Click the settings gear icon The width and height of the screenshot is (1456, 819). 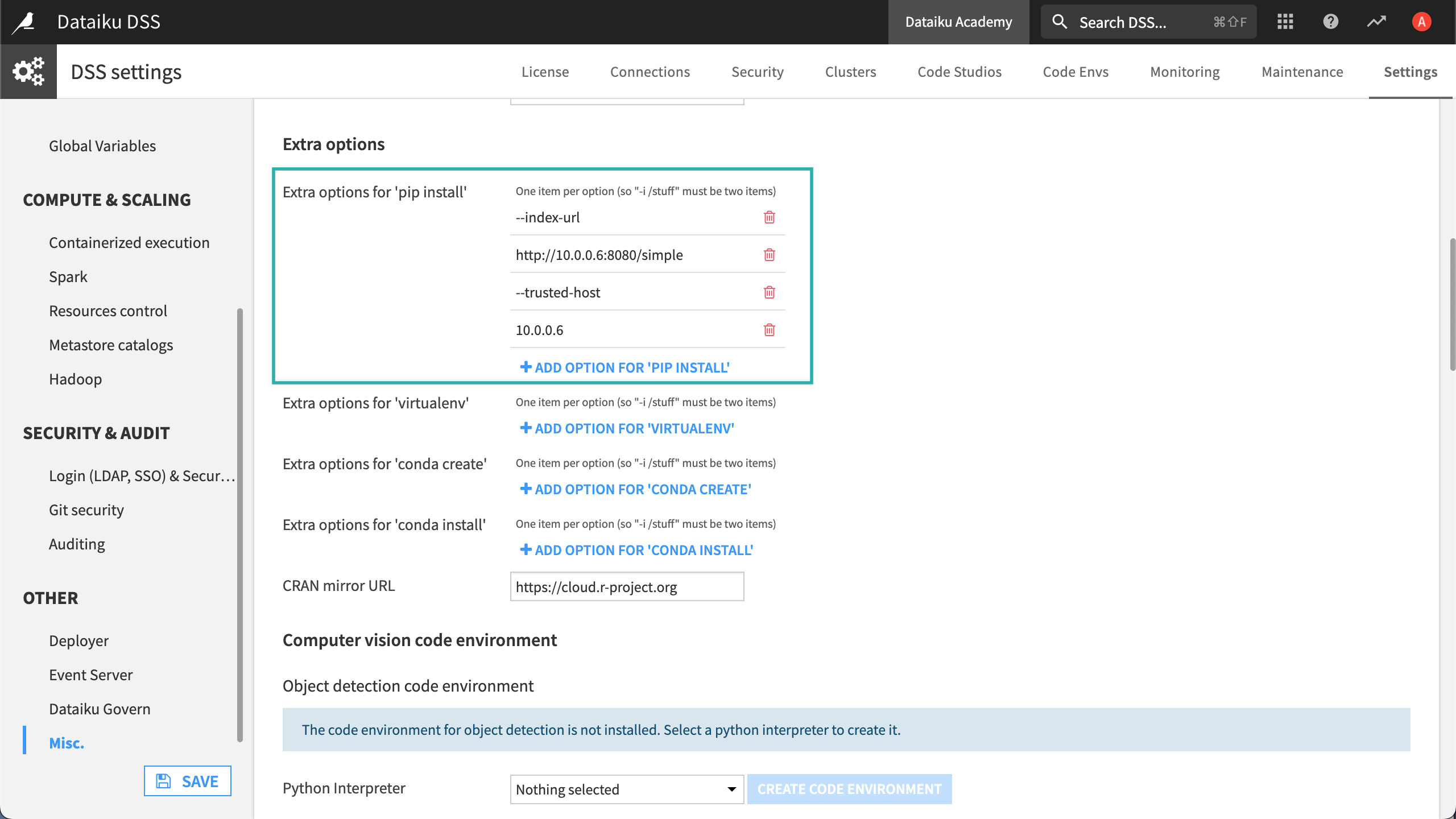click(x=27, y=70)
